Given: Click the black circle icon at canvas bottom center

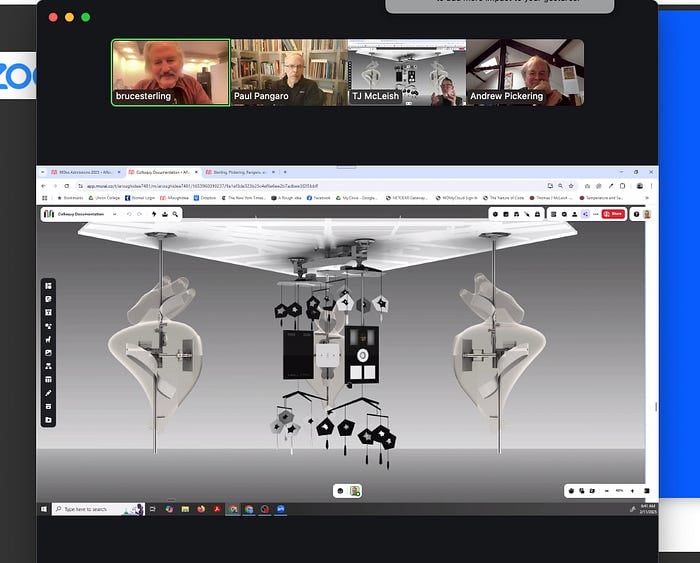Looking at the screenshot, I should [x=340, y=491].
